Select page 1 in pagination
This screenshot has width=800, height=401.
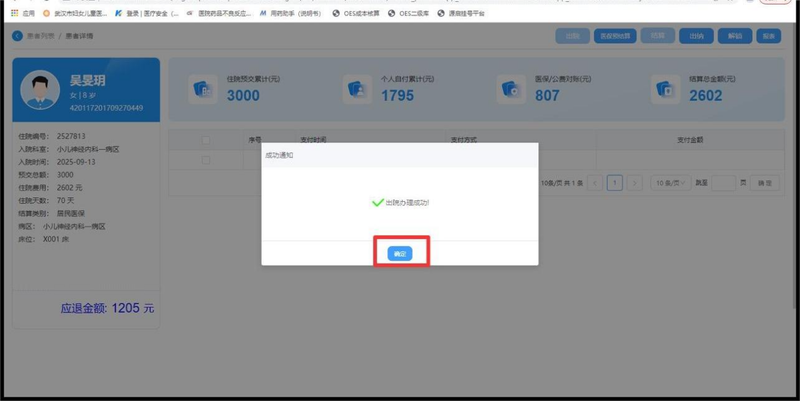click(615, 183)
